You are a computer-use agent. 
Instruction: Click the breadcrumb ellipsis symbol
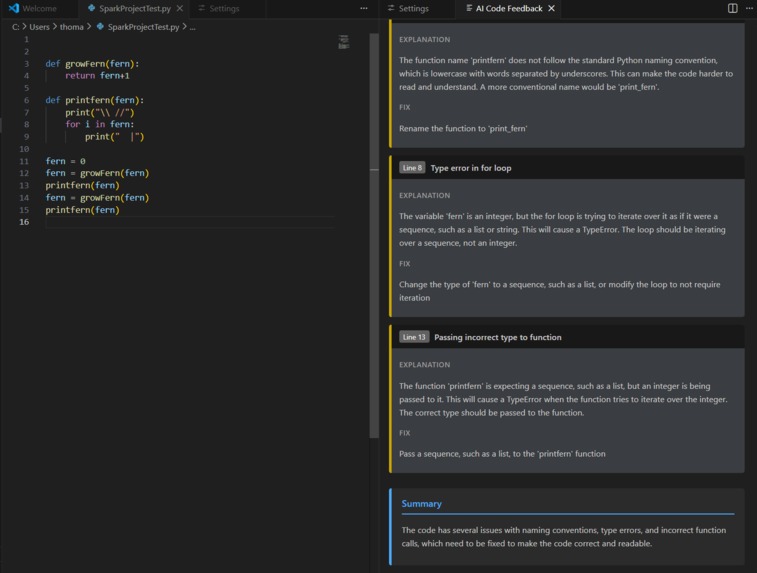pyautogui.click(x=193, y=27)
